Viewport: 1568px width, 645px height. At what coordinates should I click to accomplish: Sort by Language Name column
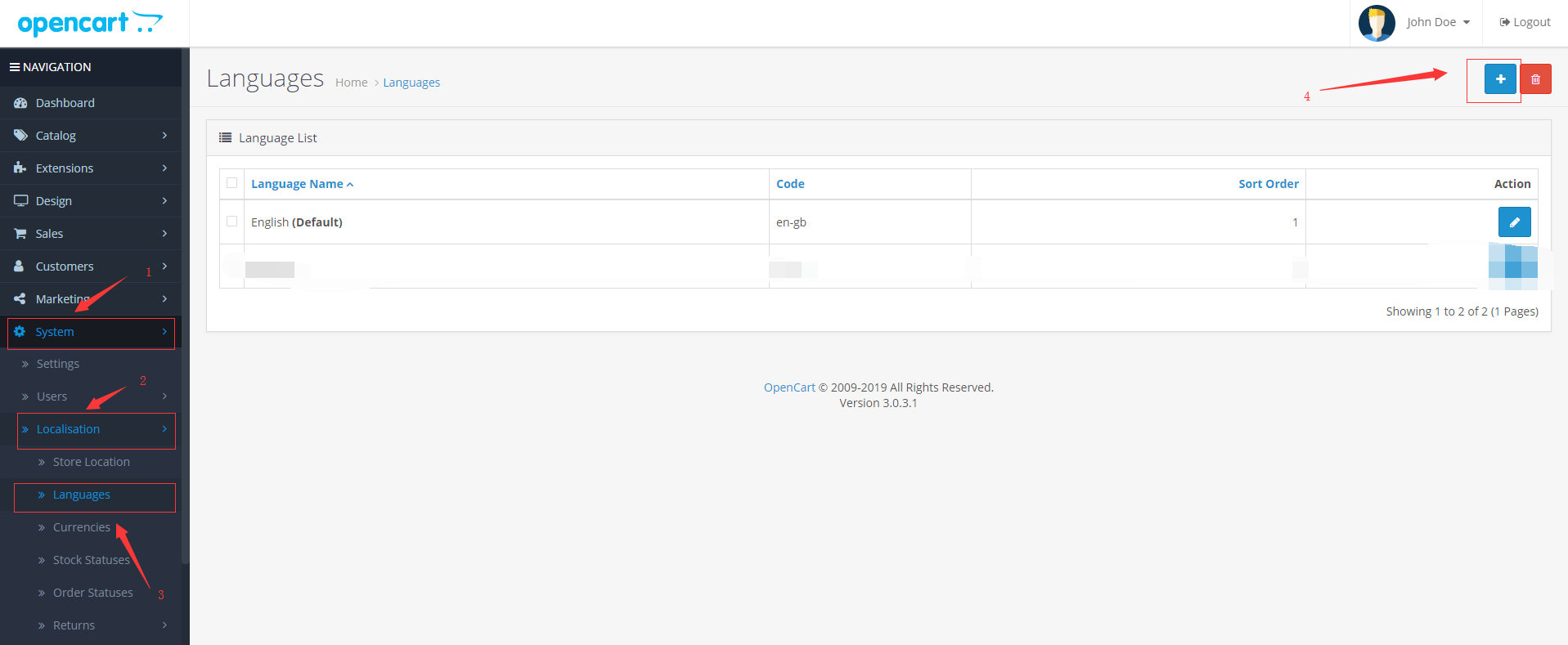click(x=302, y=184)
